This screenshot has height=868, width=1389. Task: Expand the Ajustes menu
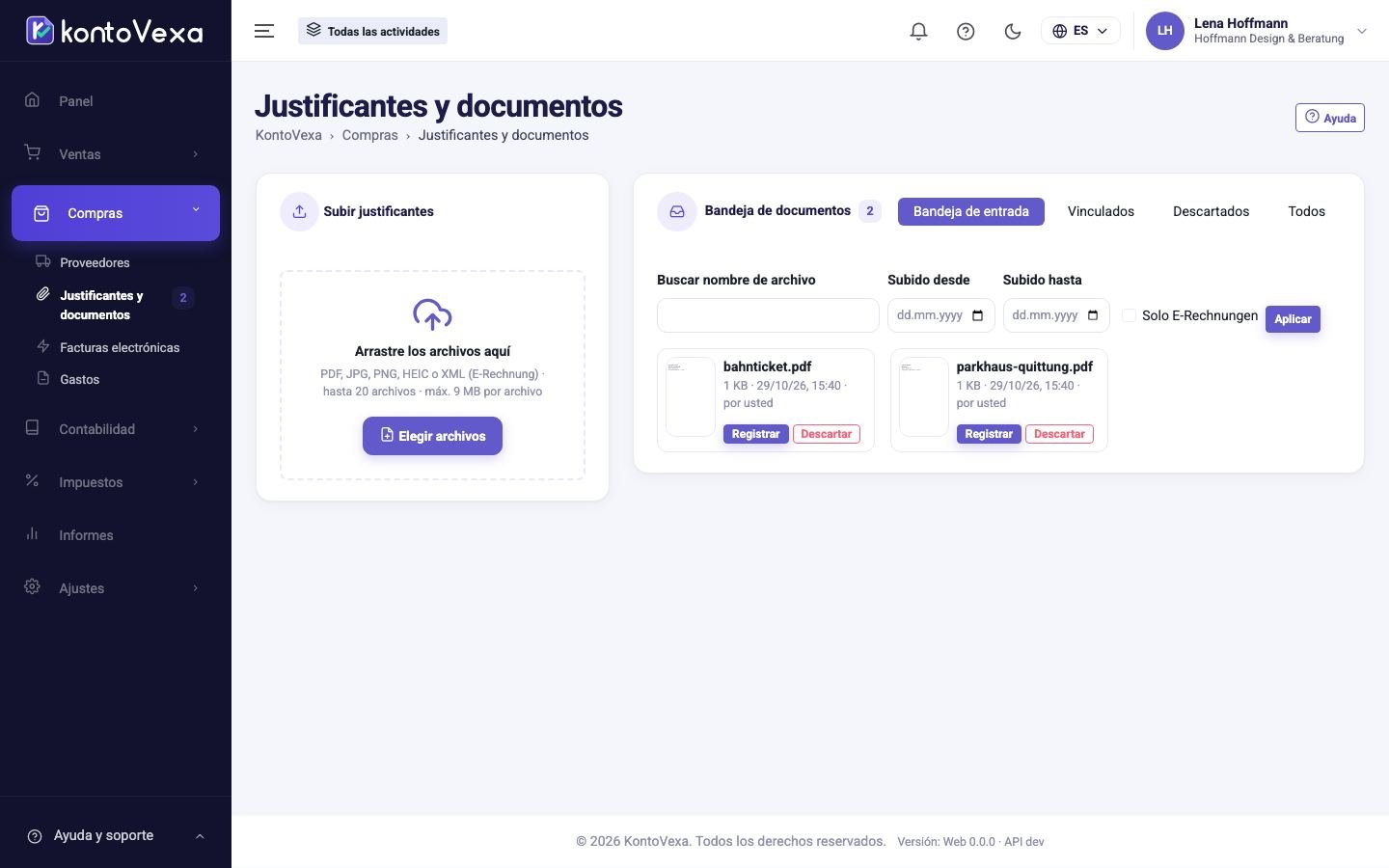pyautogui.click(x=116, y=587)
